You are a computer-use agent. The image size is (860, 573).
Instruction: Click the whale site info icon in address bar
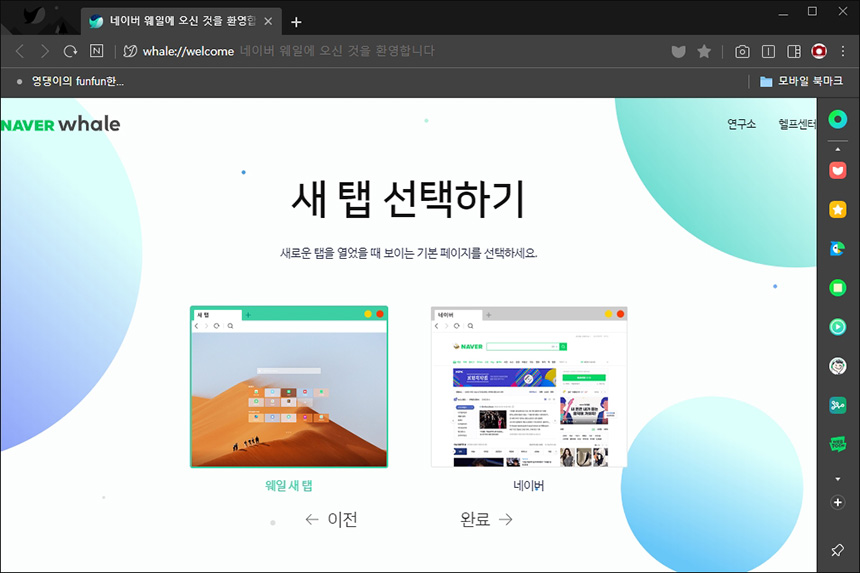130,52
